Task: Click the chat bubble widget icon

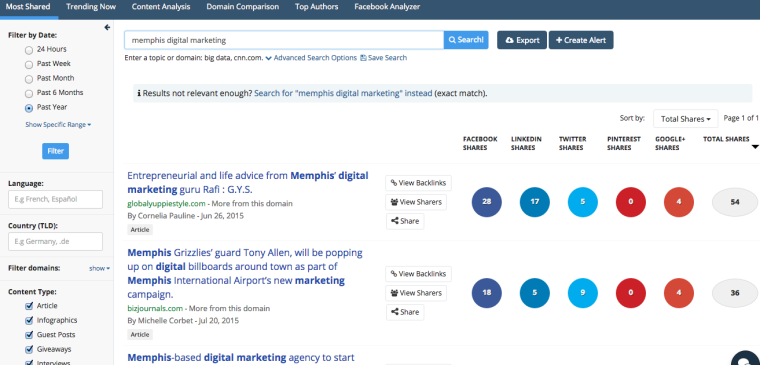Action: coord(745,359)
